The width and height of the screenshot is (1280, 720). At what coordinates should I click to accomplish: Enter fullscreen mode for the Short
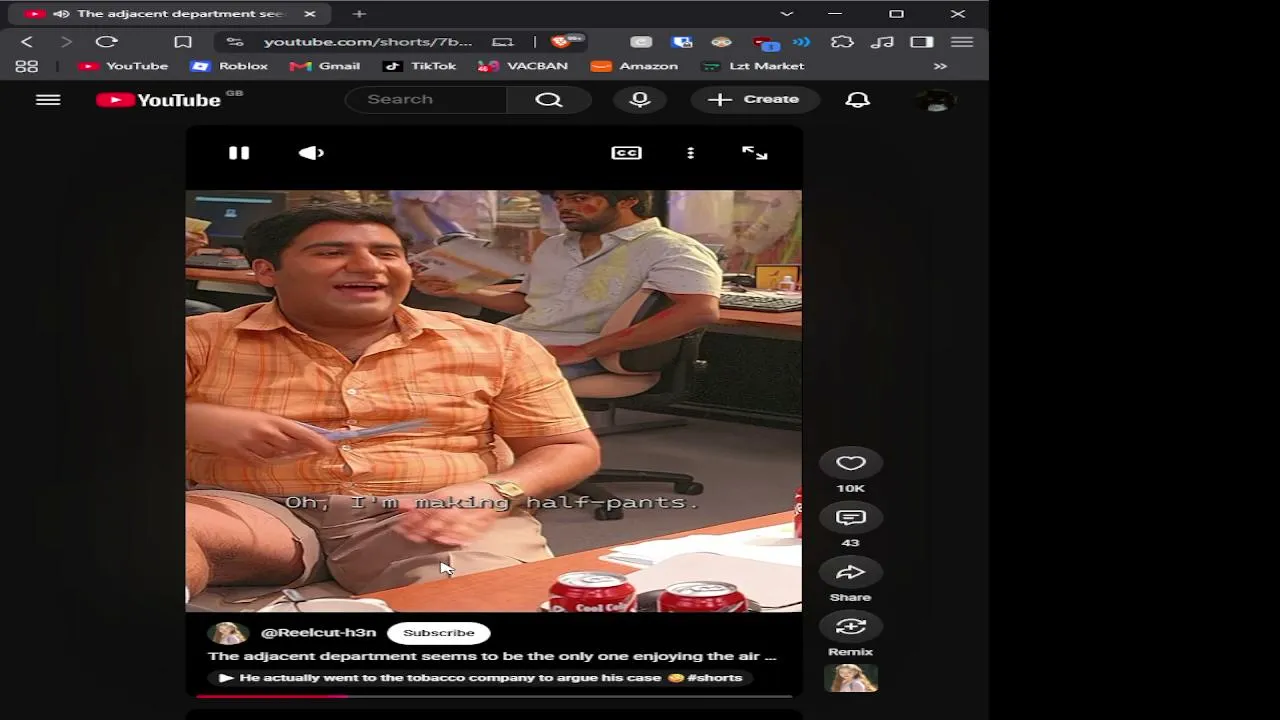[x=754, y=153]
